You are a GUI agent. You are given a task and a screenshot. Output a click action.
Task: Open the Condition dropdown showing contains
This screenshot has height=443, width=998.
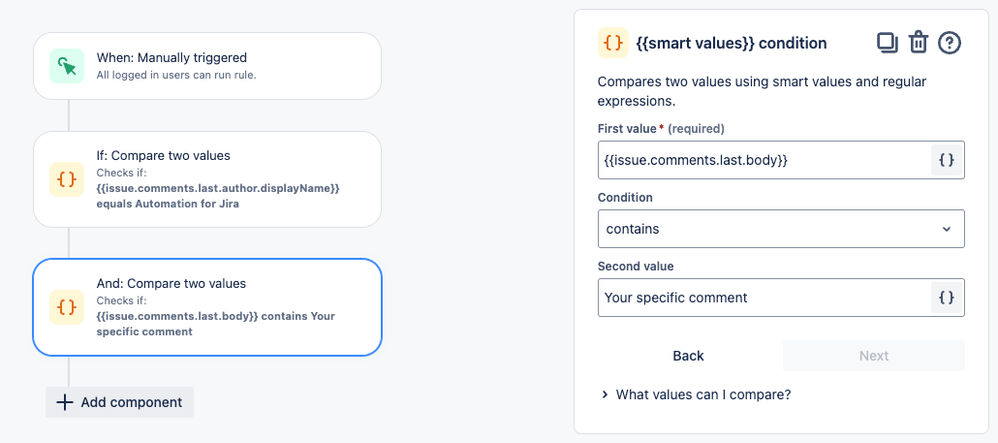(x=780, y=229)
